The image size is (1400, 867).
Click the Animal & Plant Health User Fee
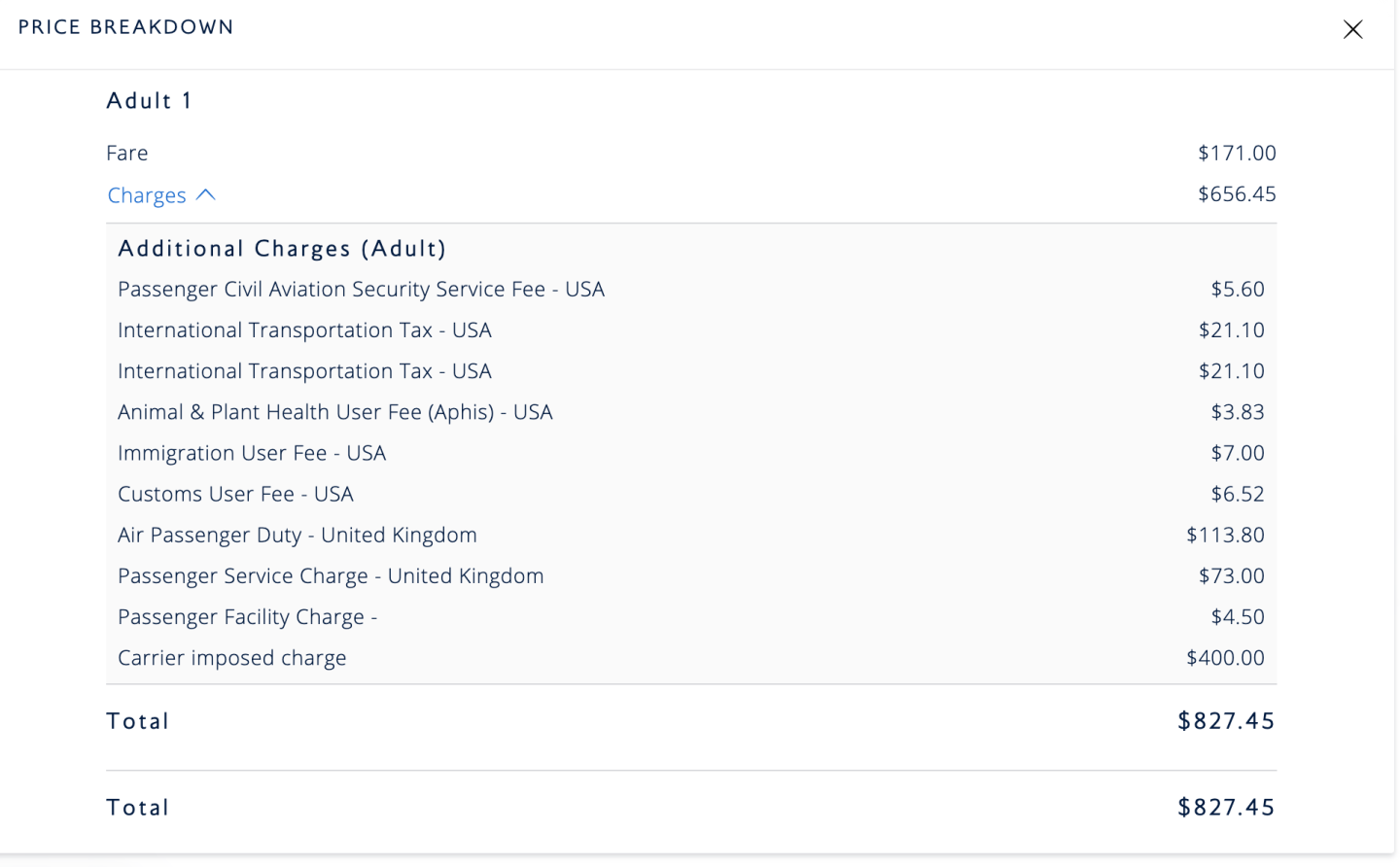(334, 412)
